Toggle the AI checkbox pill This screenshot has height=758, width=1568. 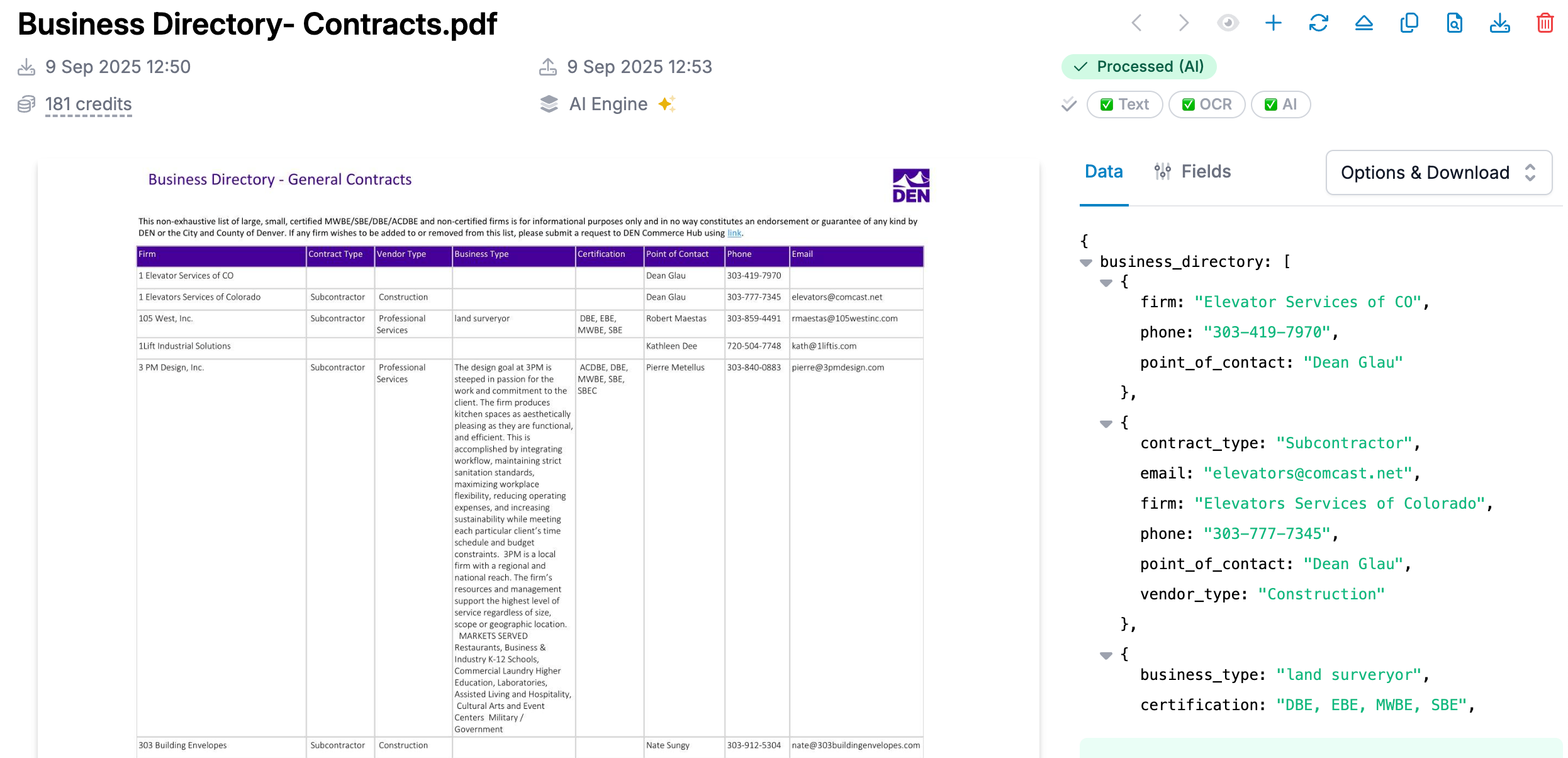pos(1280,105)
